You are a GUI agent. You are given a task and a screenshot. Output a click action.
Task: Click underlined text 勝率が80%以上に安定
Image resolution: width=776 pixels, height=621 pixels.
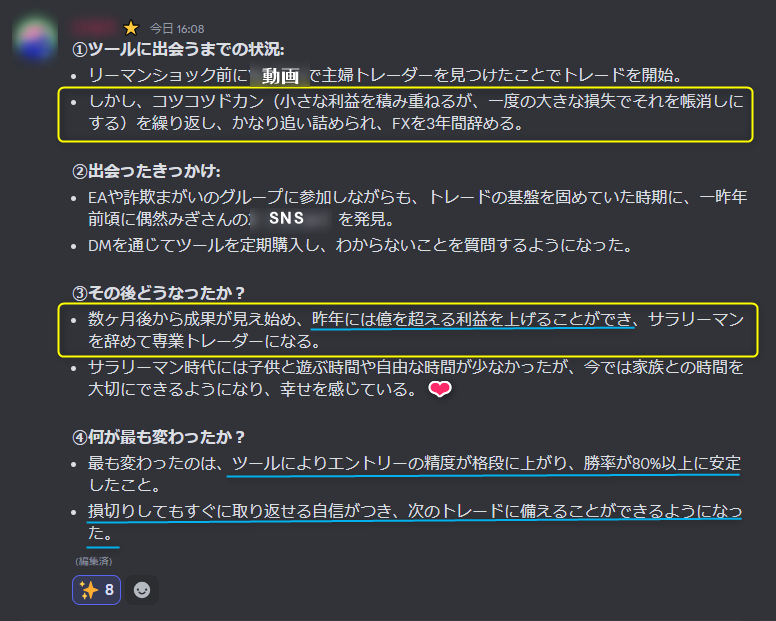[662, 463]
